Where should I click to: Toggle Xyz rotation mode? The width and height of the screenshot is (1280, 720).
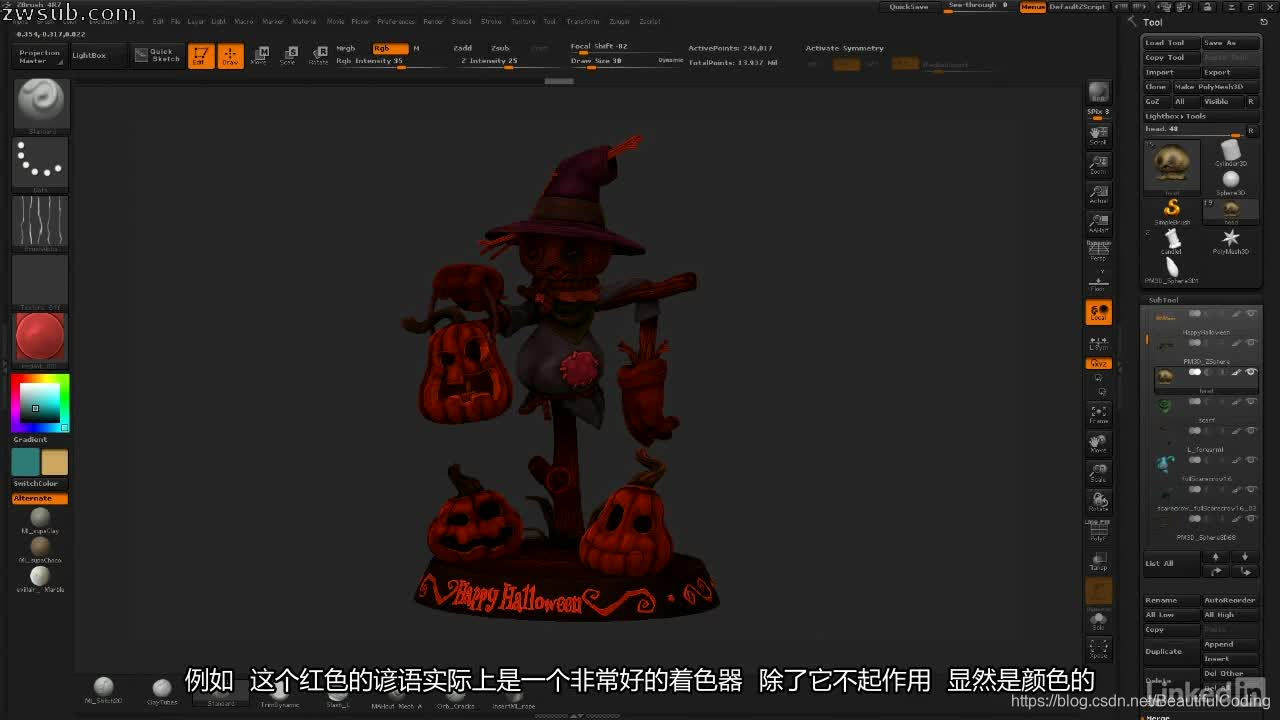[1098, 364]
